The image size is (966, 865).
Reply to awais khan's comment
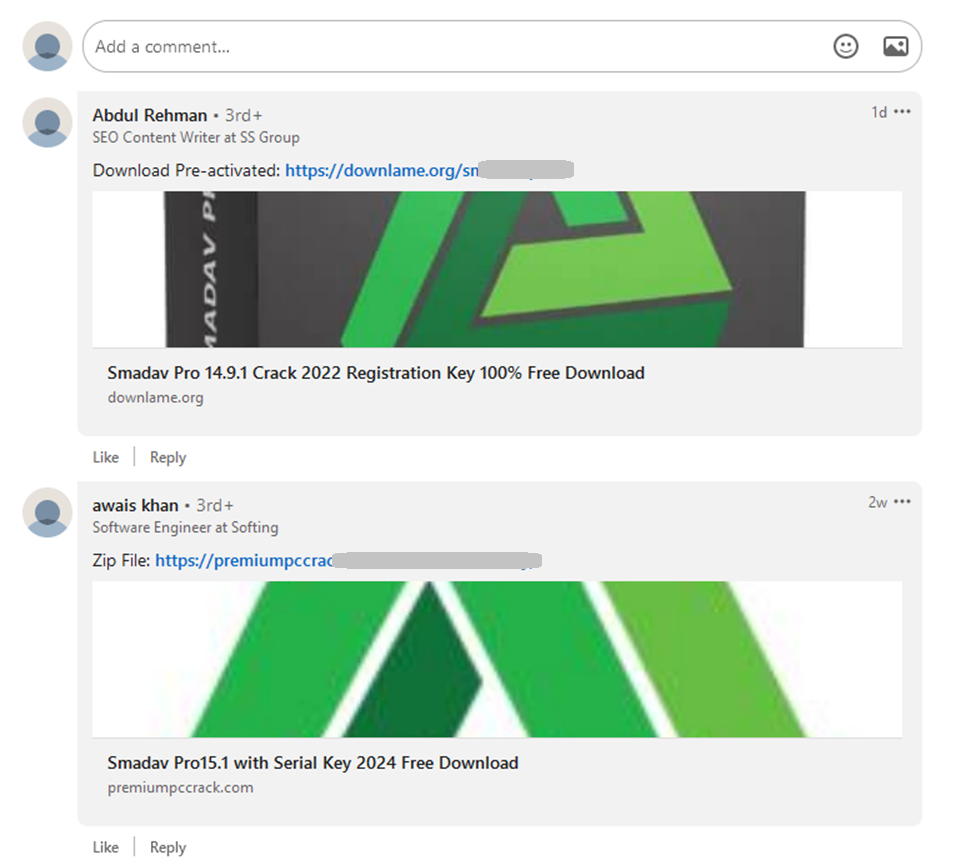click(168, 848)
